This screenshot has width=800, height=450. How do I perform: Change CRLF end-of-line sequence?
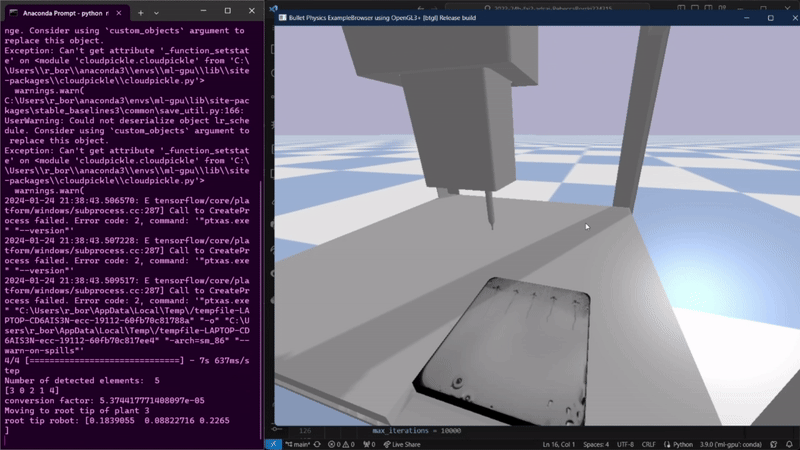coord(648,444)
